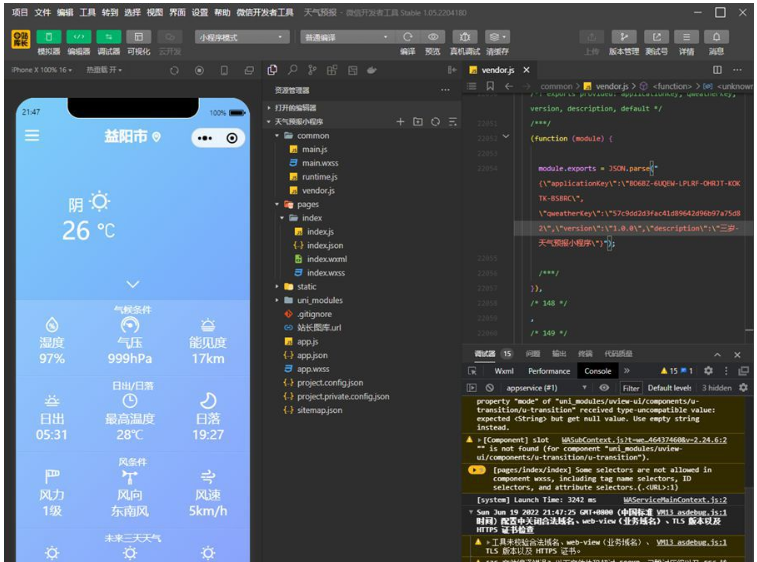Screen dimensions: 757x562
Task: Open runtime.js file
Action: coord(320,177)
